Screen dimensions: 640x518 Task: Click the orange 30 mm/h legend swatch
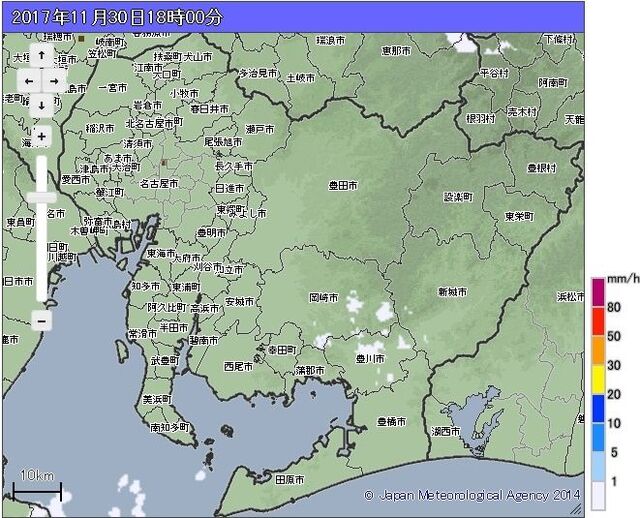click(x=598, y=350)
